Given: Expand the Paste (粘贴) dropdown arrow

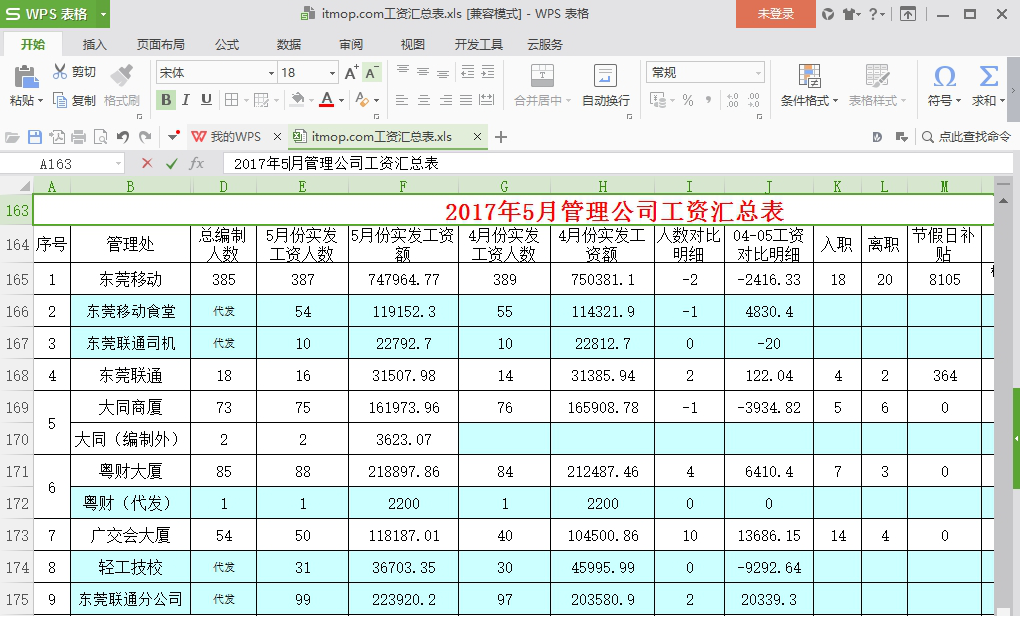Looking at the screenshot, I should click(40, 101).
